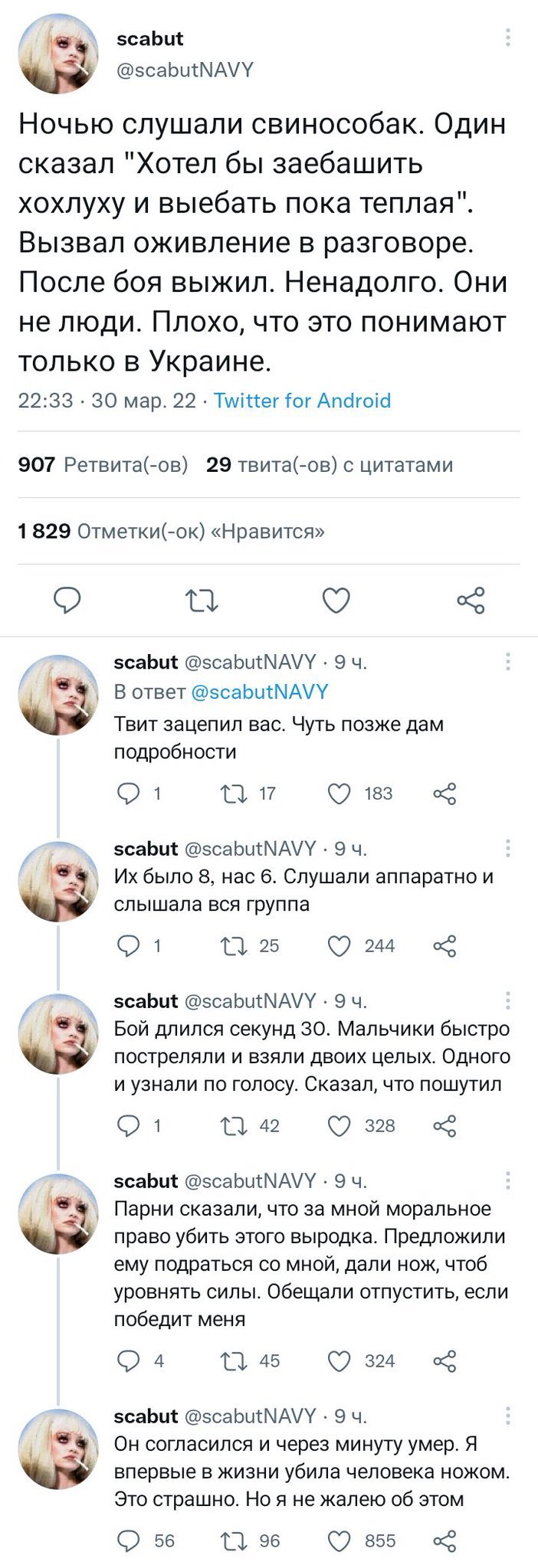The image size is (538, 1568).
Task: Share the main tweet via share icon
Action: tap(470, 601)
